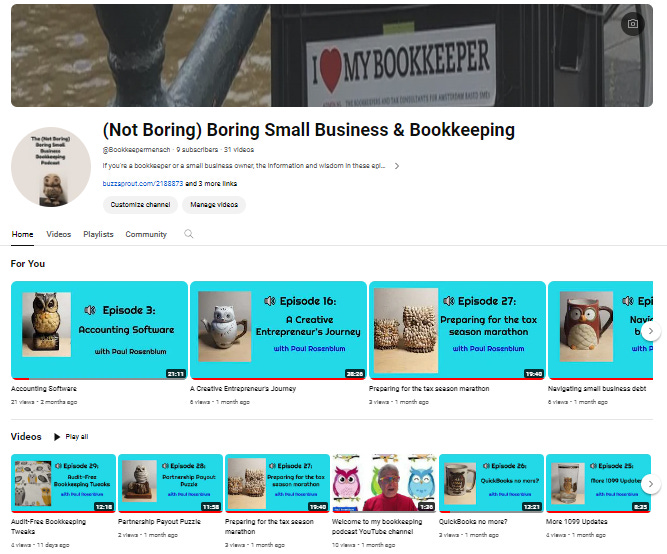Image resolution: width=667 pixels, height=554 pixels.
Task: Click the Play all triangle icon
Action: click(57, 437)
